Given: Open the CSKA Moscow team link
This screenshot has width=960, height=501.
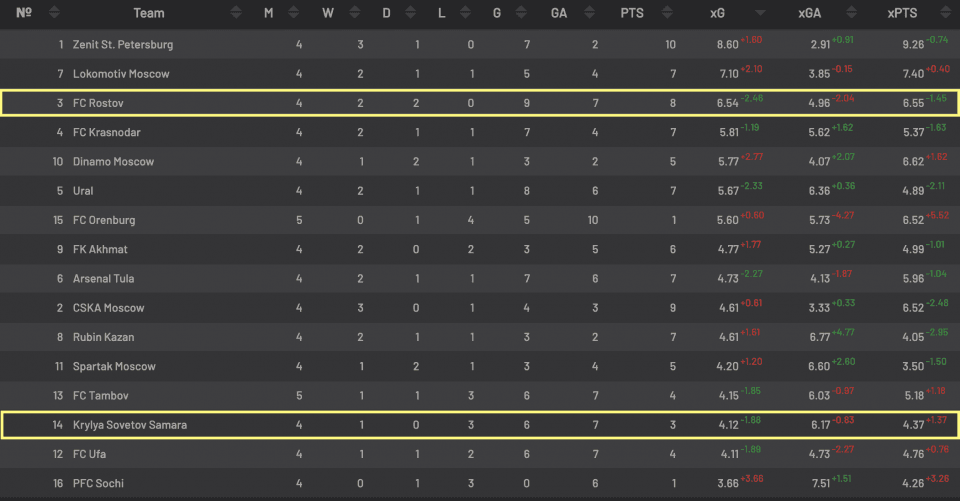Looking at the screenshot, I should [x=108, y=308].
